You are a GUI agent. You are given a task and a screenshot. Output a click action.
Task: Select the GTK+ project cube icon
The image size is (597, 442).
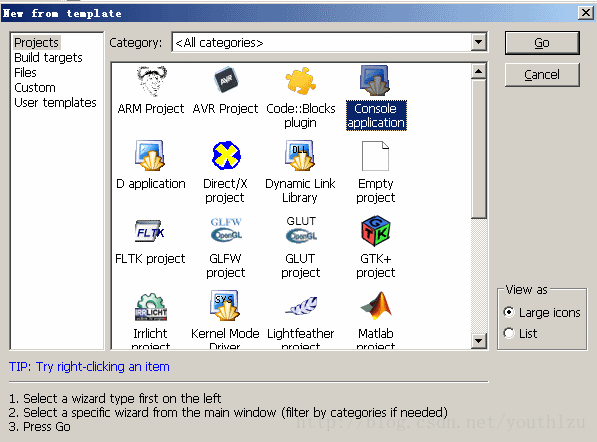375,231
